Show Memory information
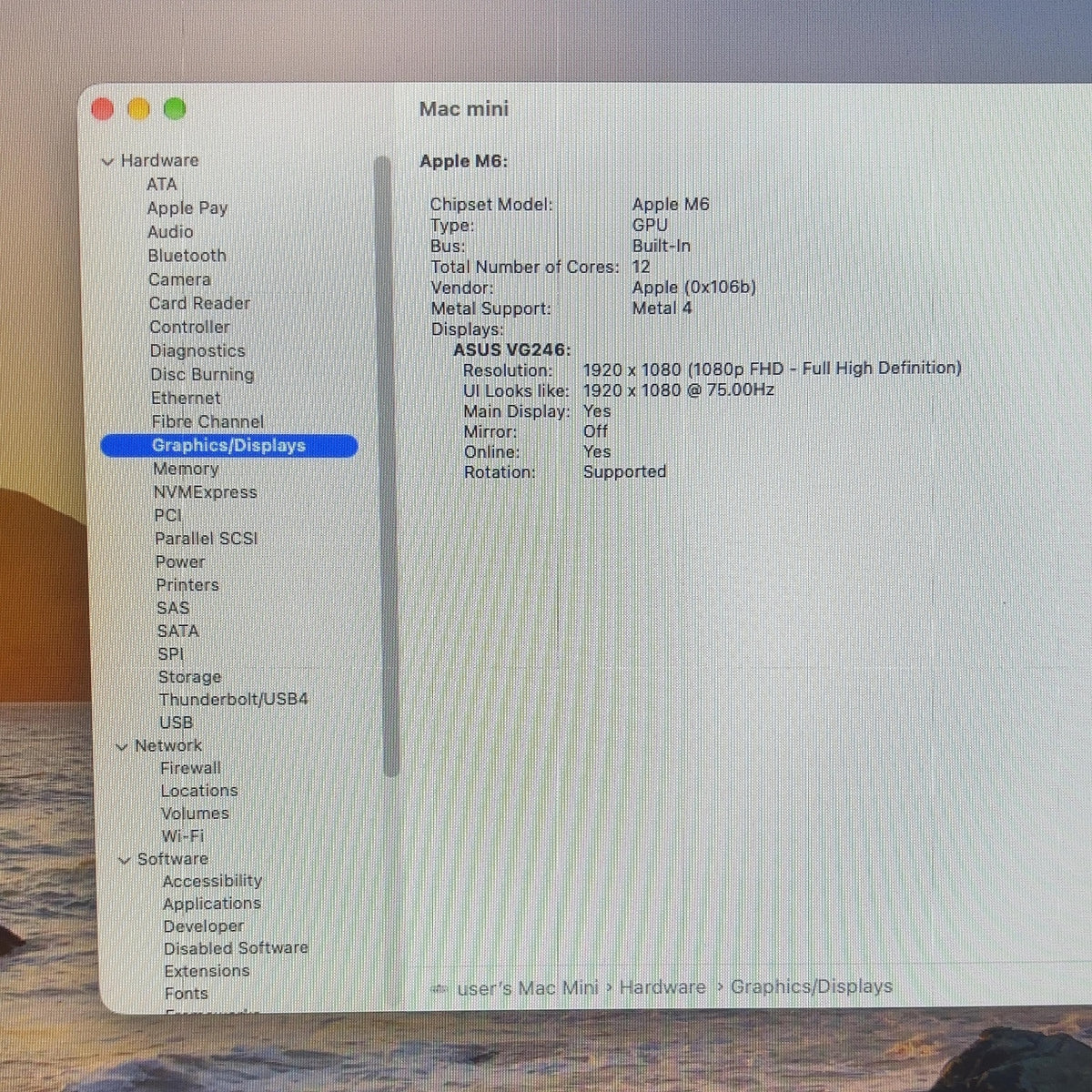 [186, 469]
